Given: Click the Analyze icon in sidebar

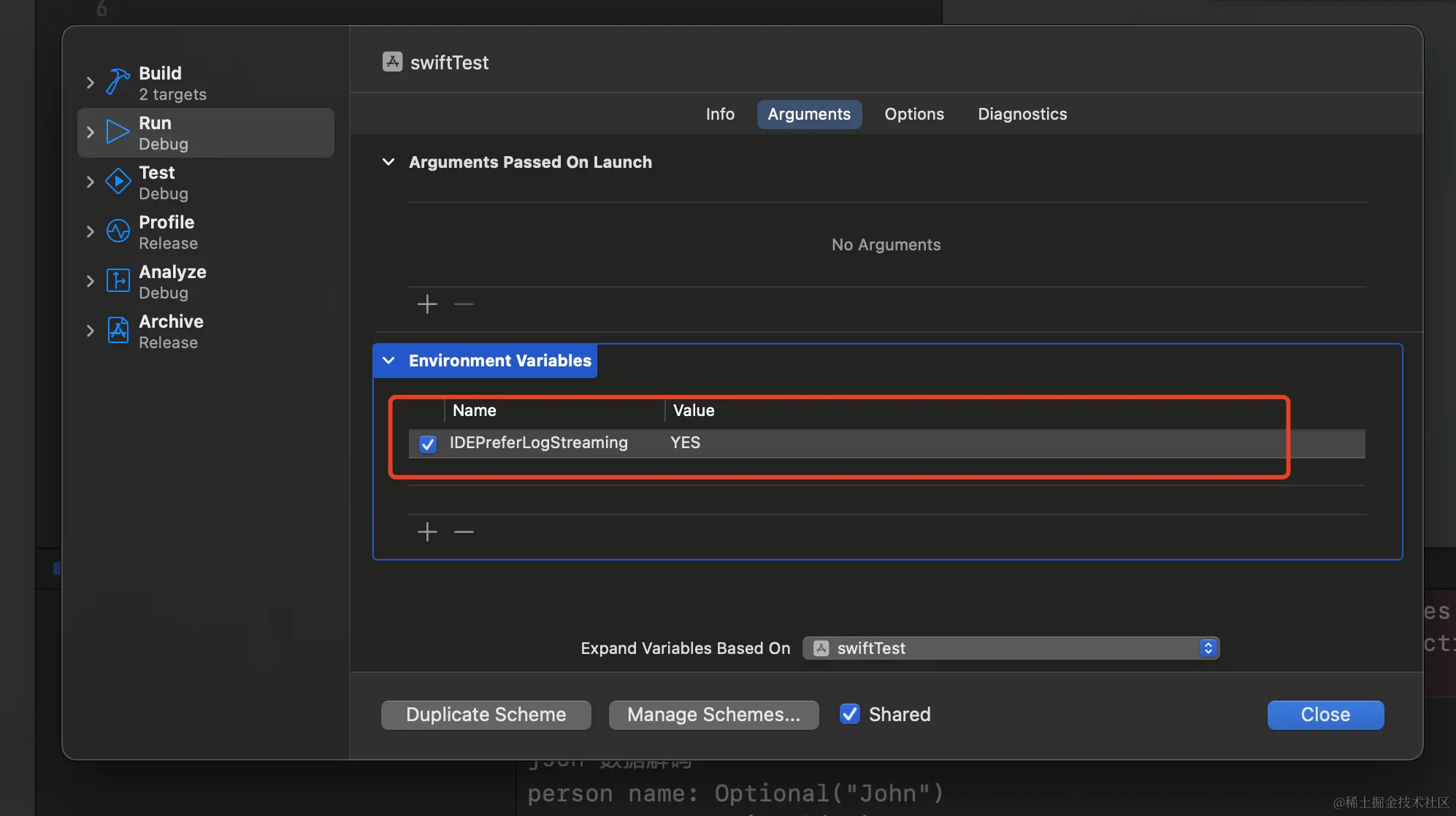Looking at the screenshot, I should [x=118, y=281].
